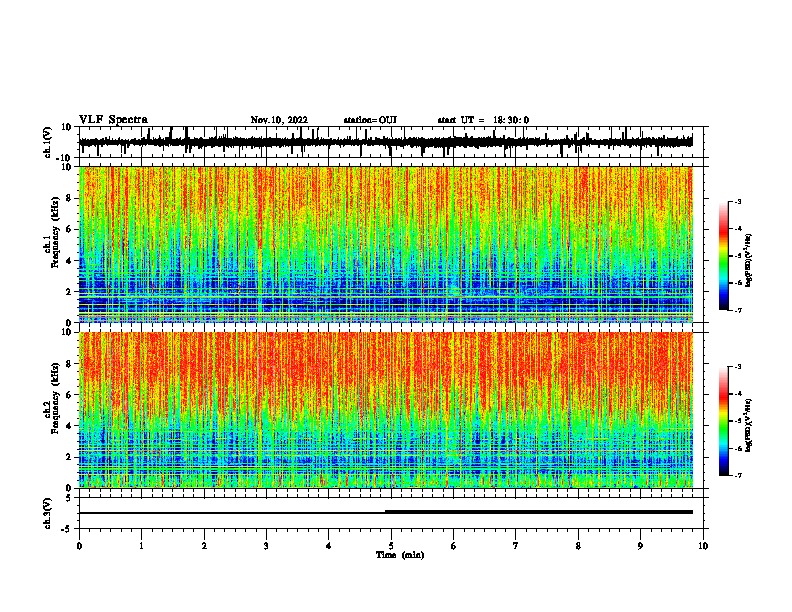Viewport: 792px width, 612px height.
Task: Click the "-5" tick on ch.3(V) axis
Action: (67, 529)
